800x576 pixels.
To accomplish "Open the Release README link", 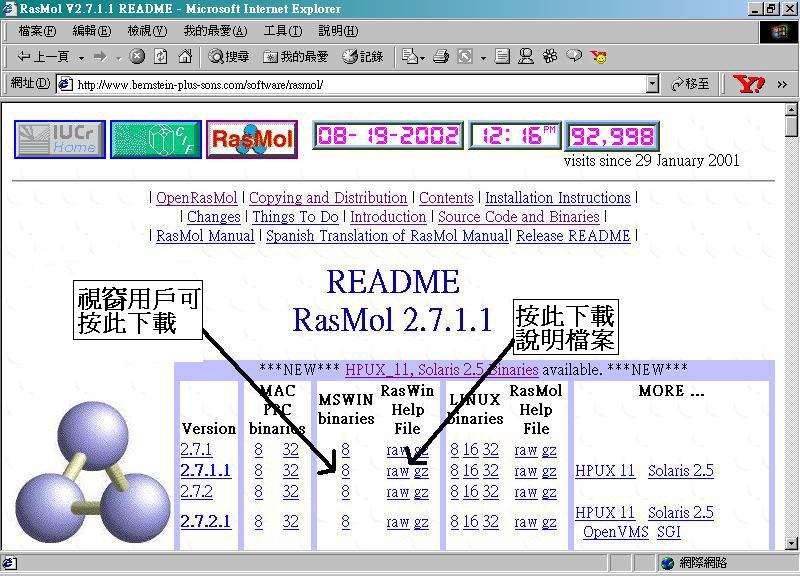I will [573, 236].
